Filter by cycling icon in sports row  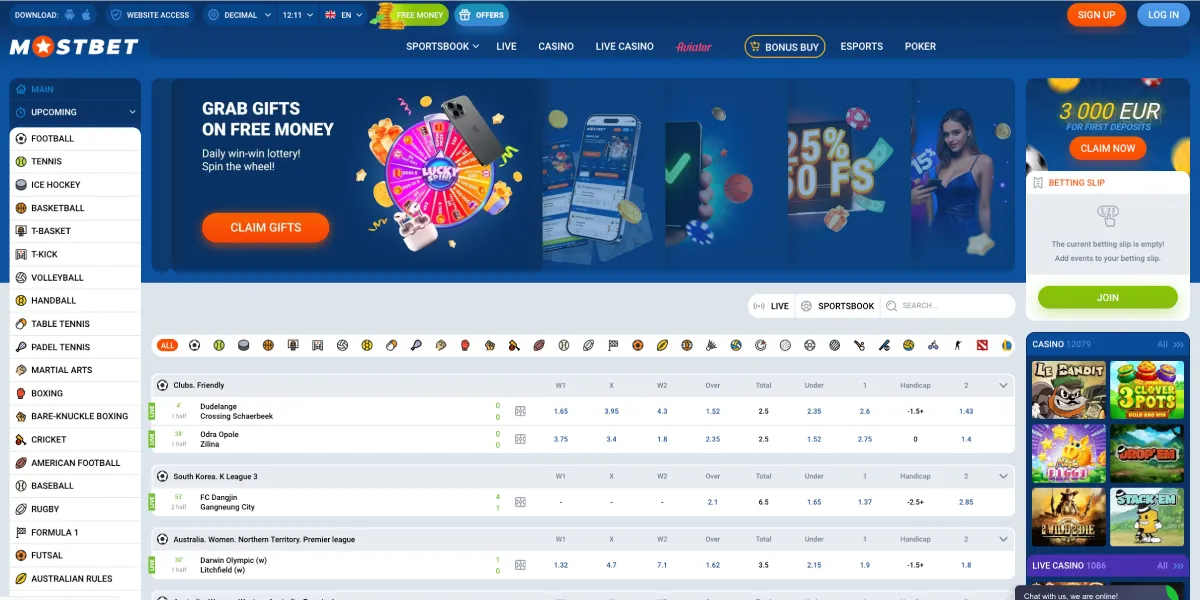coord(933,345)
